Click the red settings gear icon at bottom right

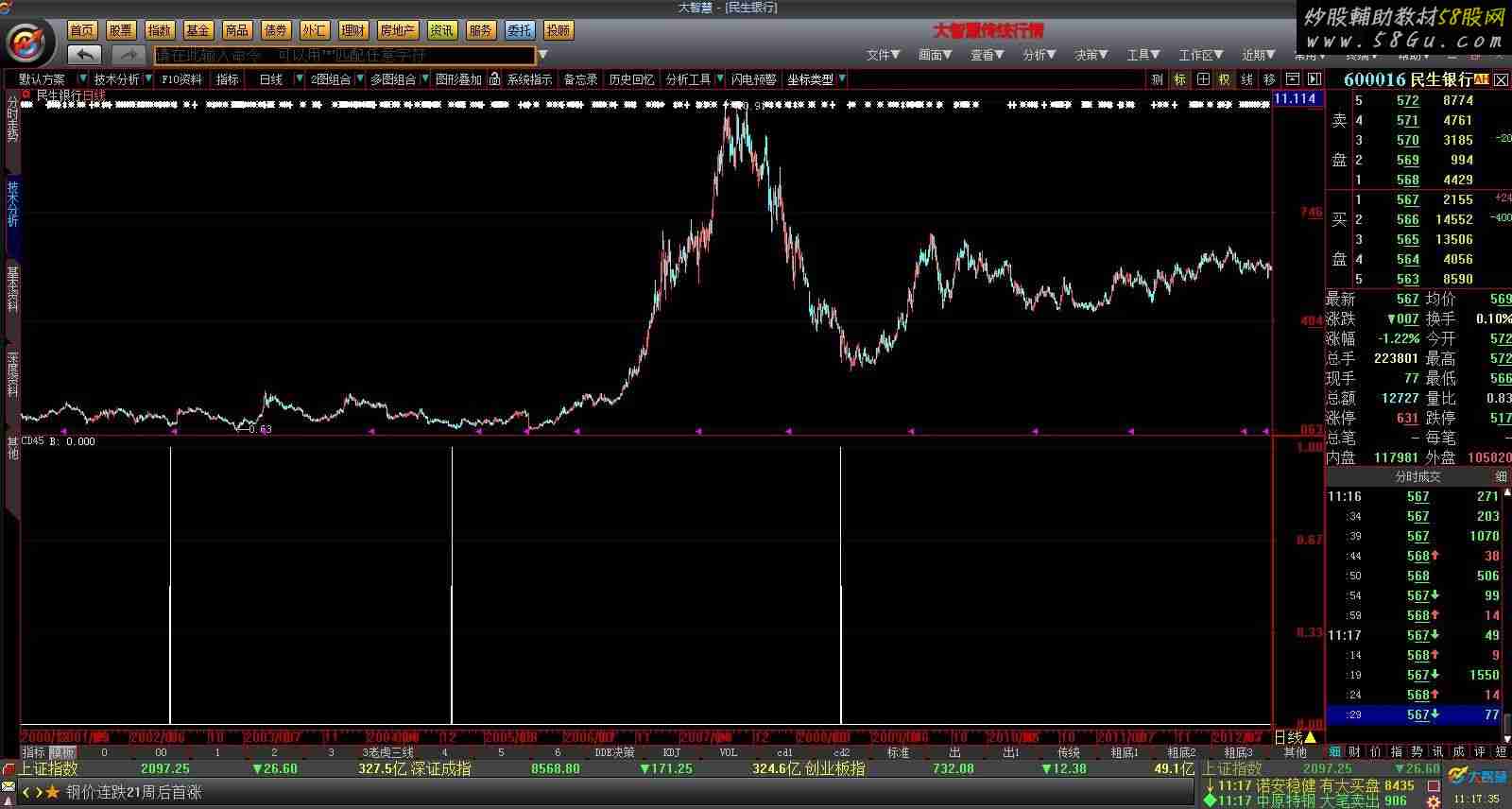tap(1434, 801)
